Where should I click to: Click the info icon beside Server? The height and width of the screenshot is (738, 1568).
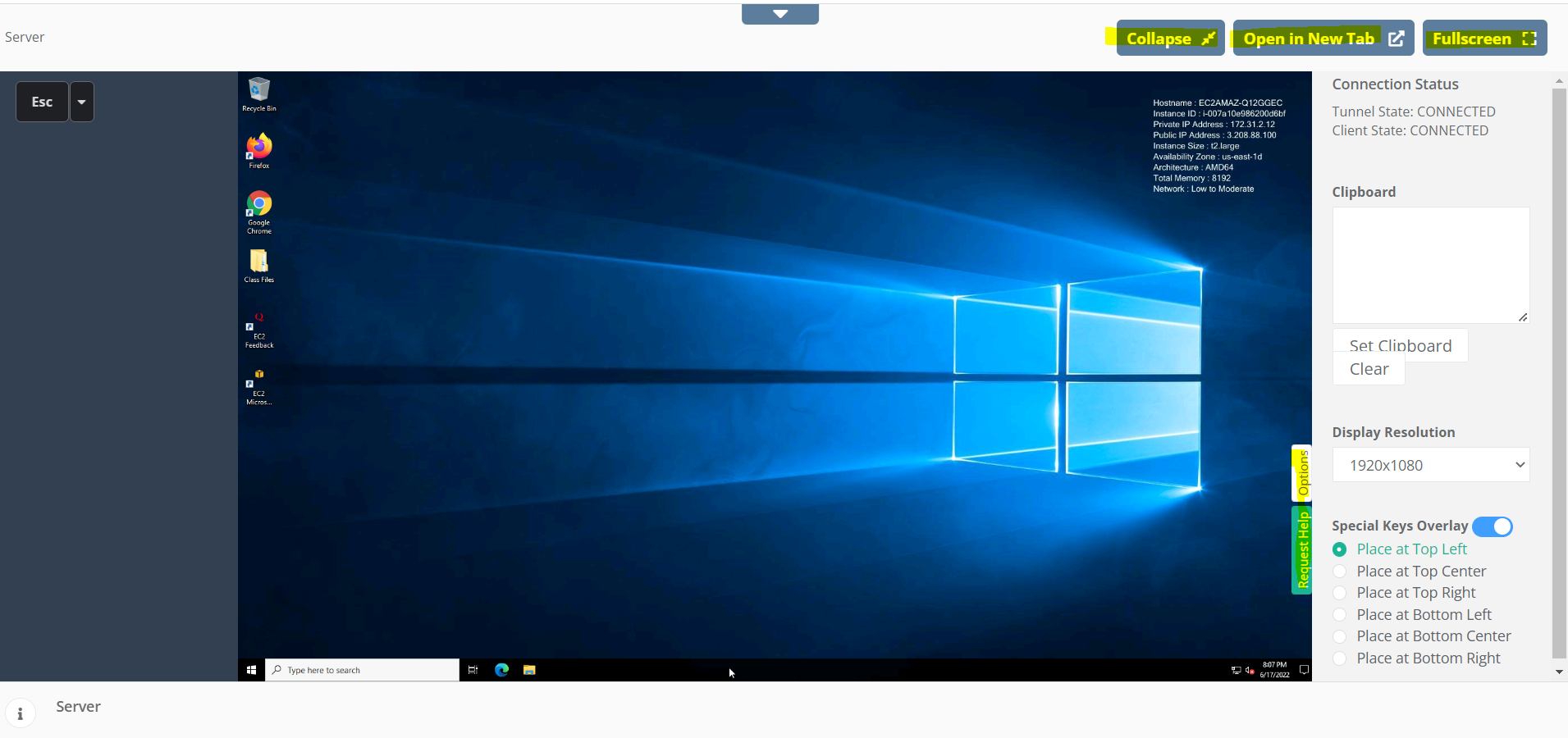point(21,714)
